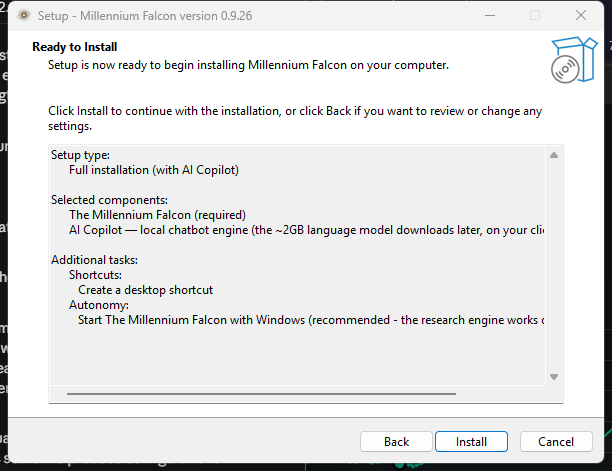Go Back to previous setup page
Screen dimensions: 612x471
pyautogui.click(x=396, y=441)
